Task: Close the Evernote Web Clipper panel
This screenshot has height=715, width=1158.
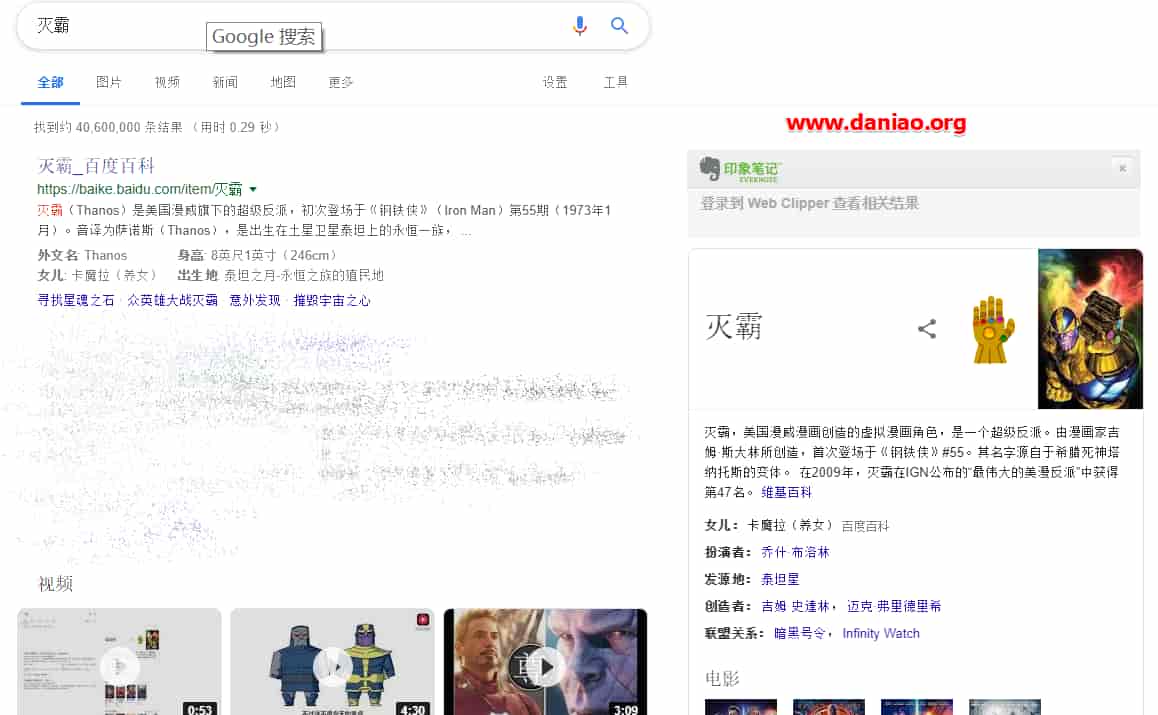Action: [1123, 168]
